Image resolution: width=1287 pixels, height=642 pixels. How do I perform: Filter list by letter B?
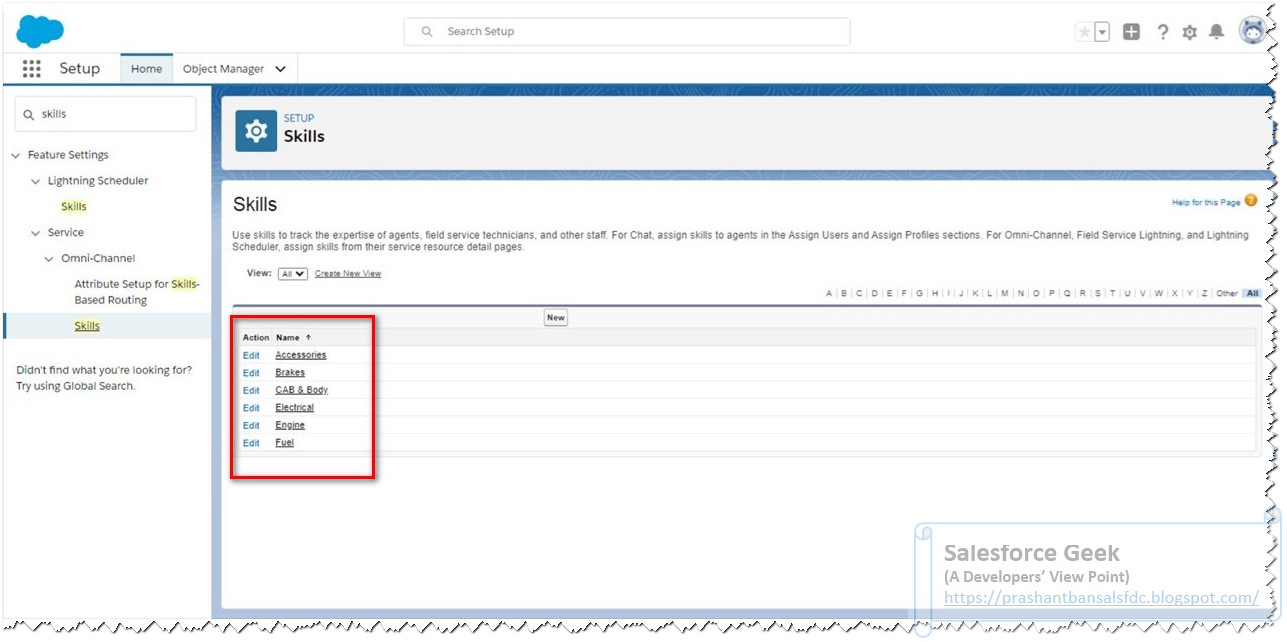click(844, 294)
